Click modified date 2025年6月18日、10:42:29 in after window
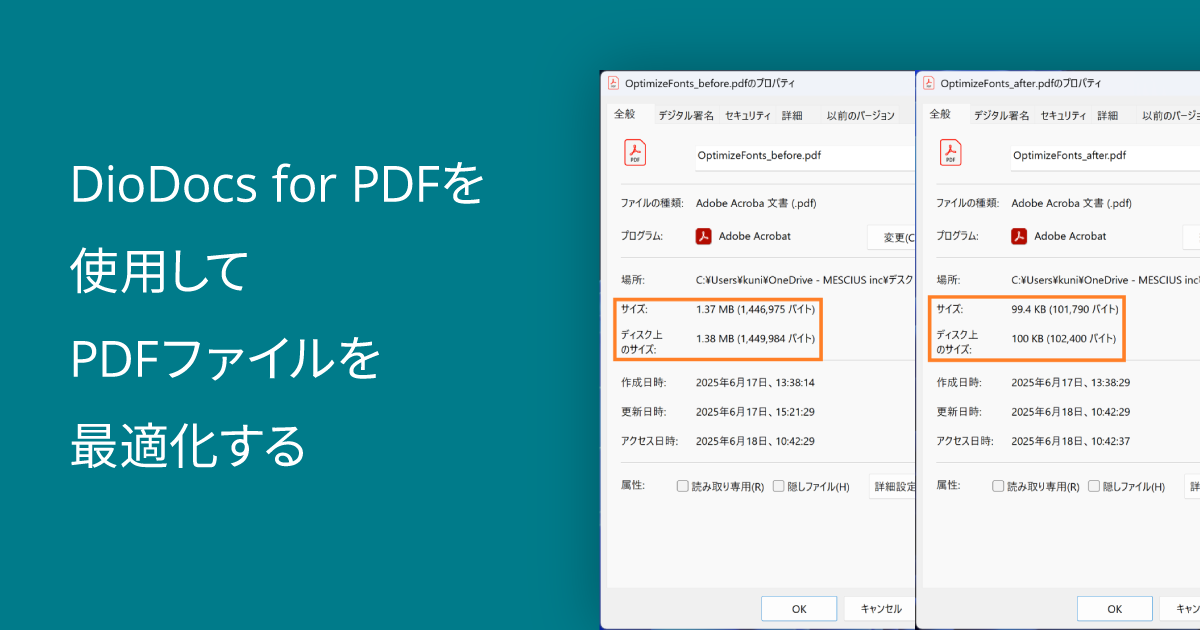The image size is (1200, 630). click(x=1071, y=412)
